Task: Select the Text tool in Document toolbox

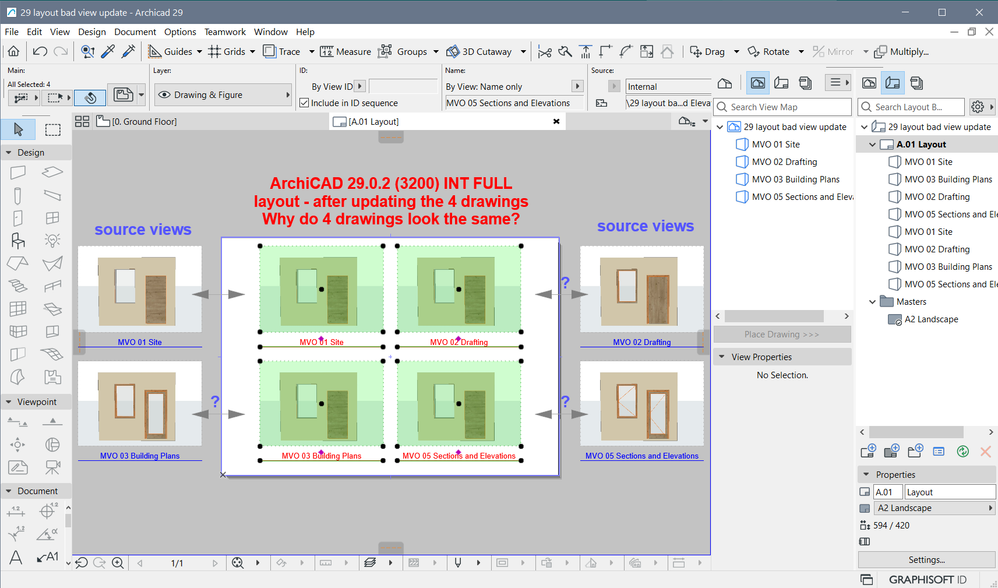Action: click(x=16, y=557)
